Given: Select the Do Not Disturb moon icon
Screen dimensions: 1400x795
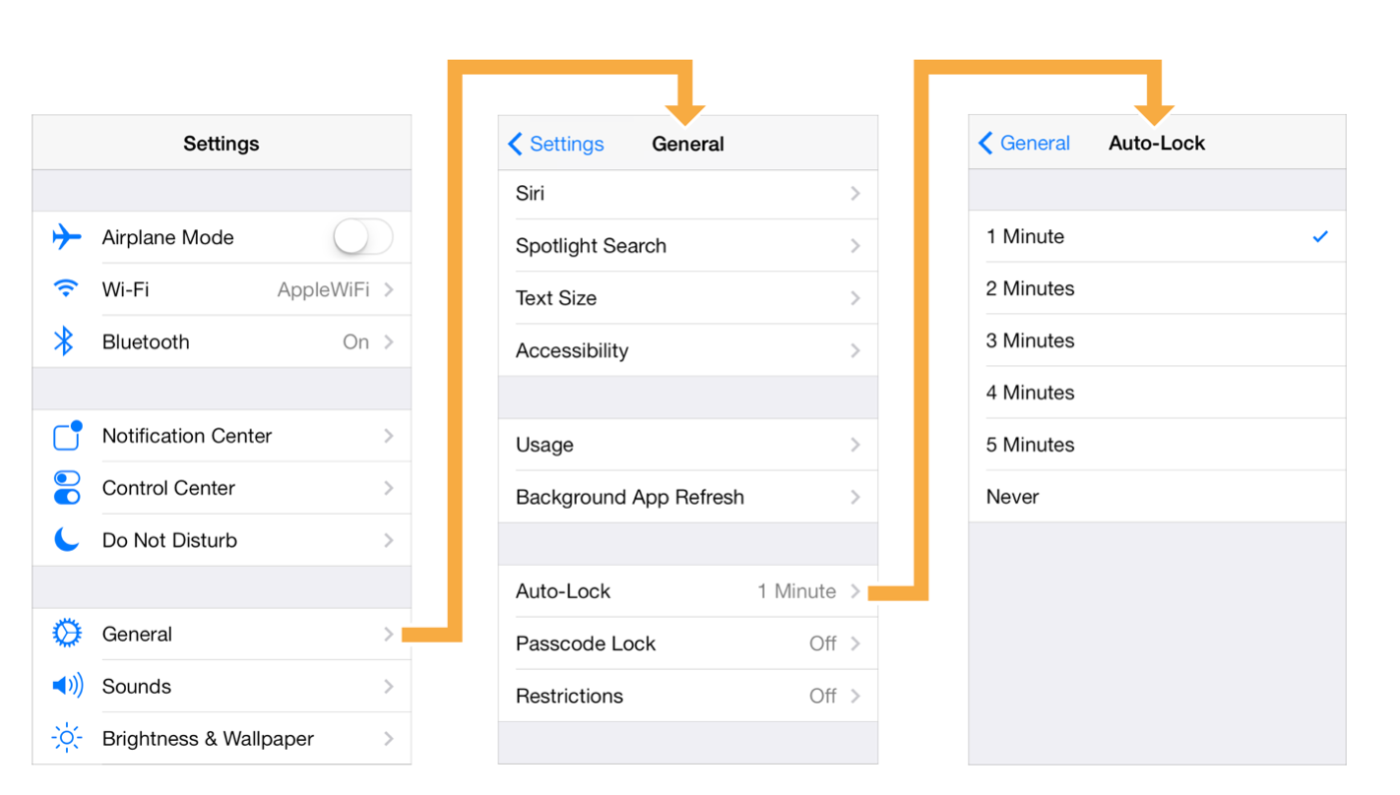Looking at the screenshot, I should pyautogui.click(x=66, y=539).
